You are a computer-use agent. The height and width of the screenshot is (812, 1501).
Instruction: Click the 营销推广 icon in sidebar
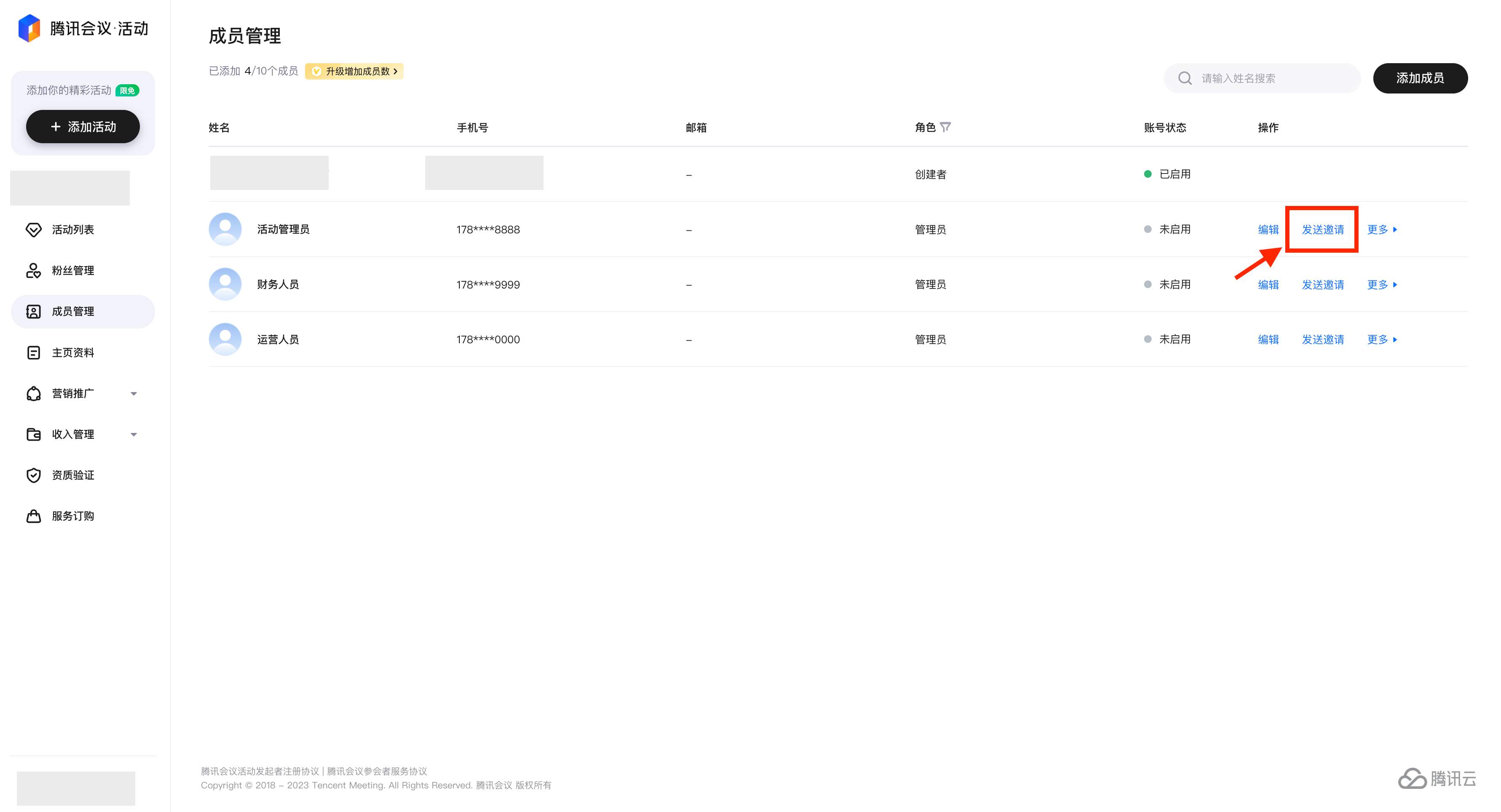point(34,393)
